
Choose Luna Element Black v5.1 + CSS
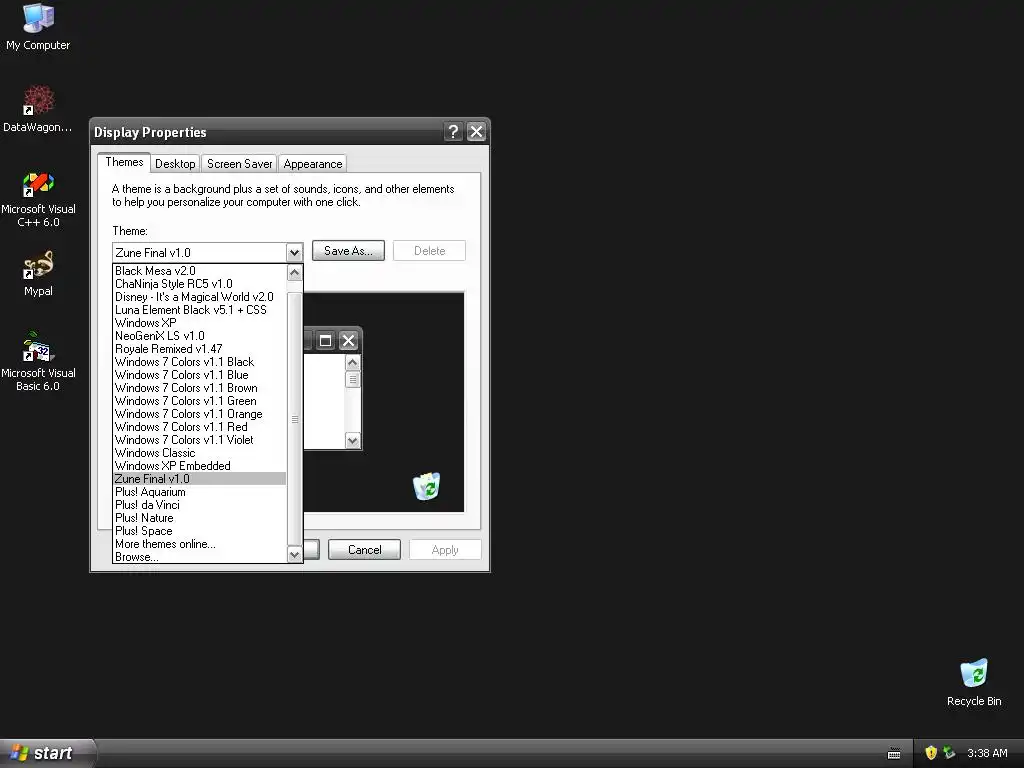(x=200, y=310)
